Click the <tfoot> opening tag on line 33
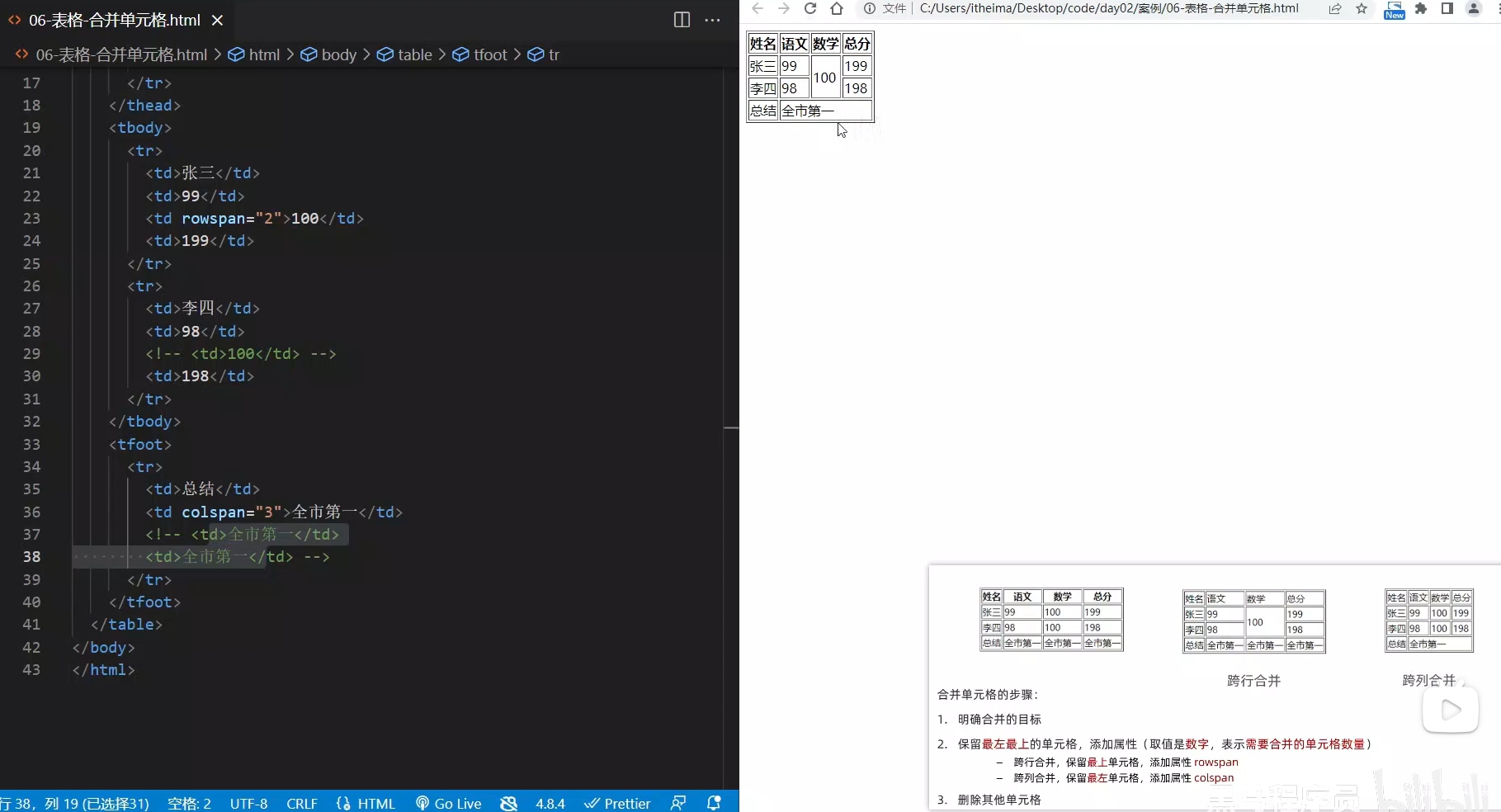Screen dimensions: 1501x812 [x=140, y=445]
